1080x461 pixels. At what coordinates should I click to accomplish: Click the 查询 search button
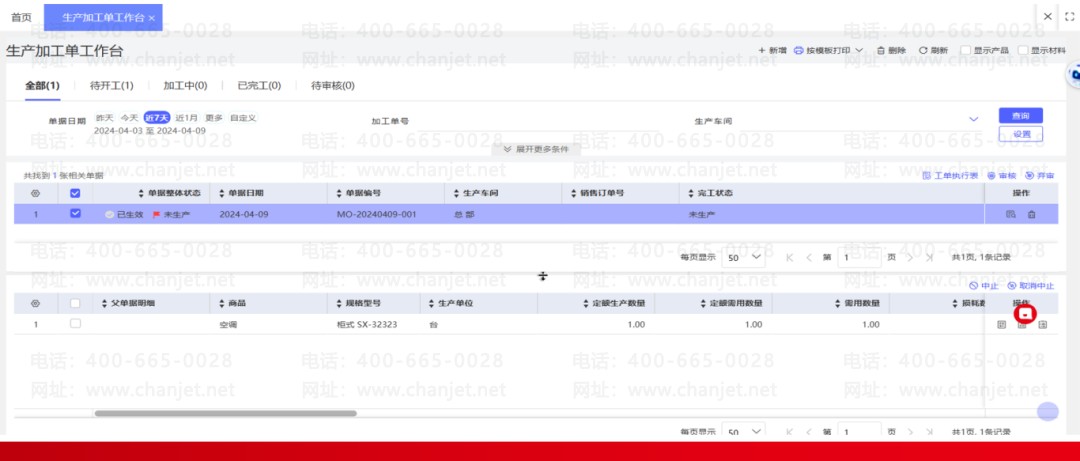(x=1020, y=115)
